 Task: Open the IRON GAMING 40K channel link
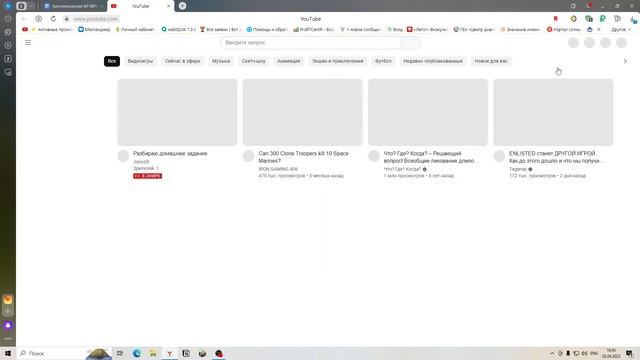pos(278,169)
